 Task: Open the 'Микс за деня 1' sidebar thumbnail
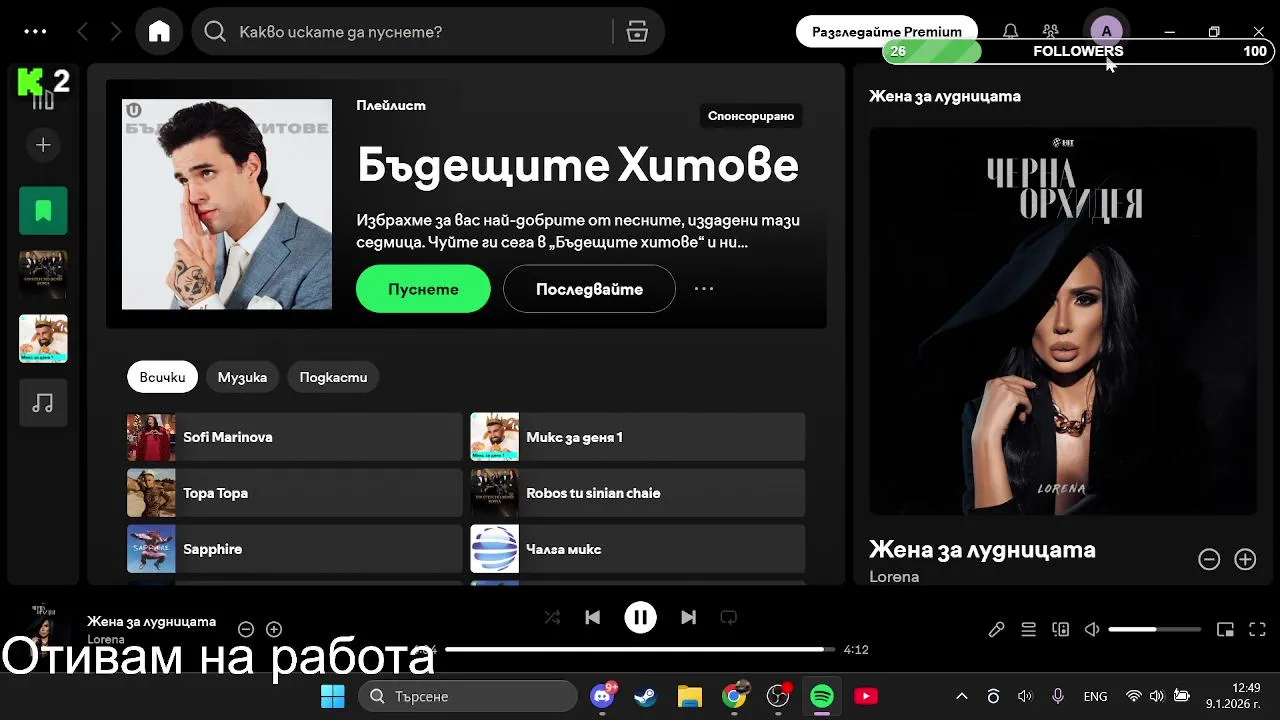click(x=43, y=339)
